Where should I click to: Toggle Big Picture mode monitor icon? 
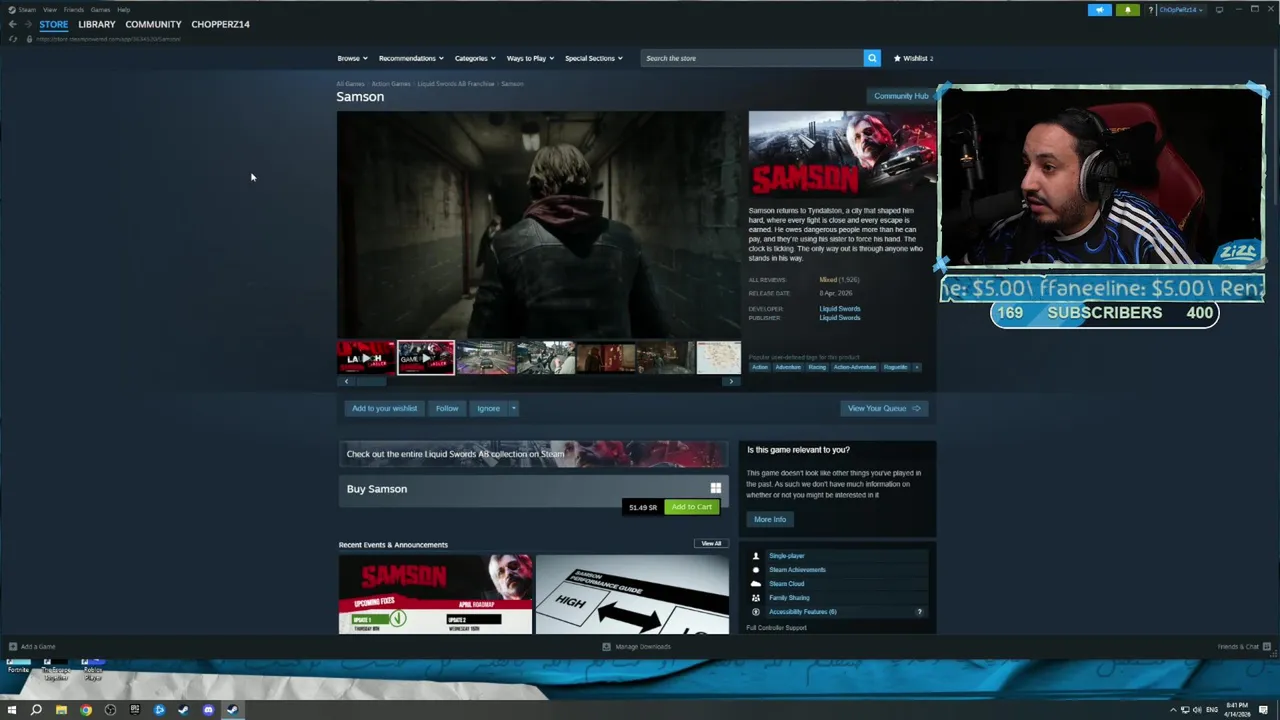(1219, 10)
